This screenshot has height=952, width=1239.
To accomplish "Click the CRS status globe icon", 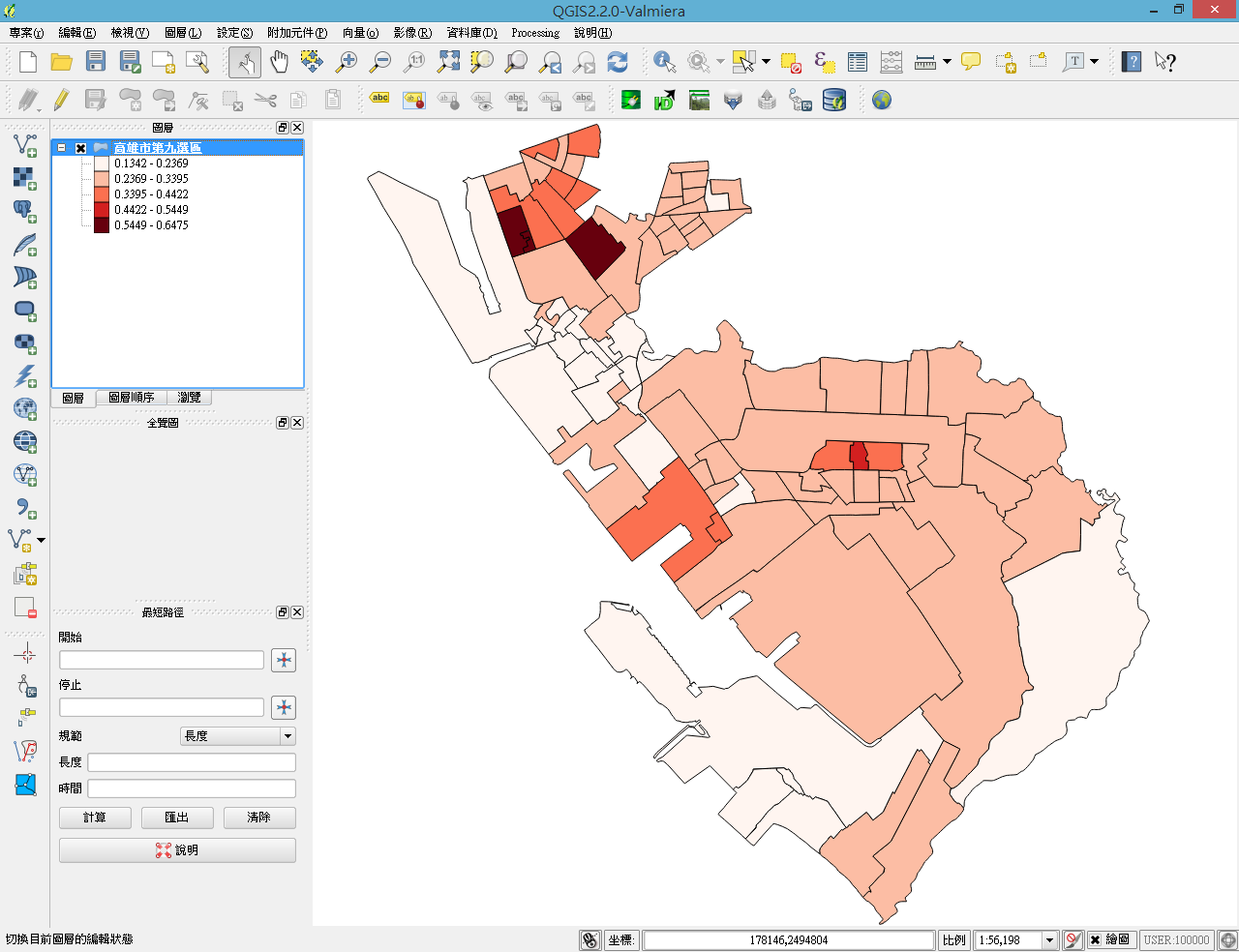I will tap(1227, 939).
